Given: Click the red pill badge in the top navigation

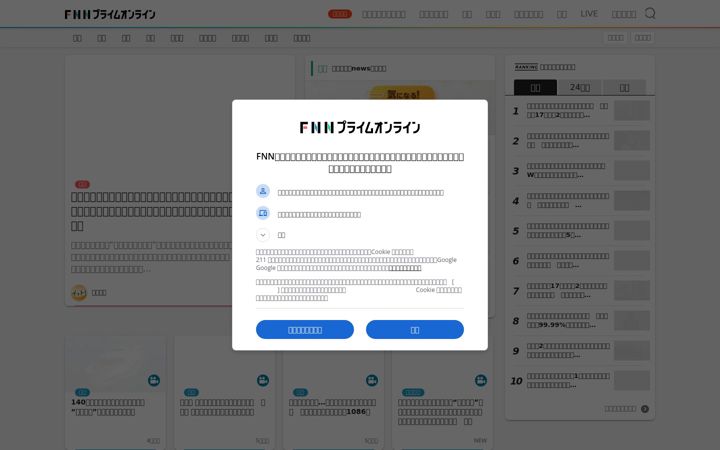Looking at the screenshot, I should [340, 14].
